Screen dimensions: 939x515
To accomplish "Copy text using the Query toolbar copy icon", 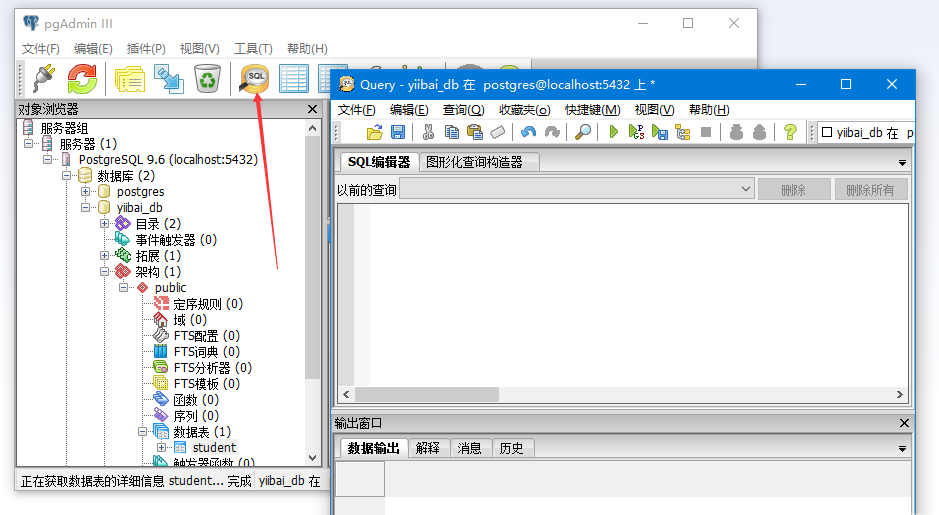I will click(x=452, y=132).
